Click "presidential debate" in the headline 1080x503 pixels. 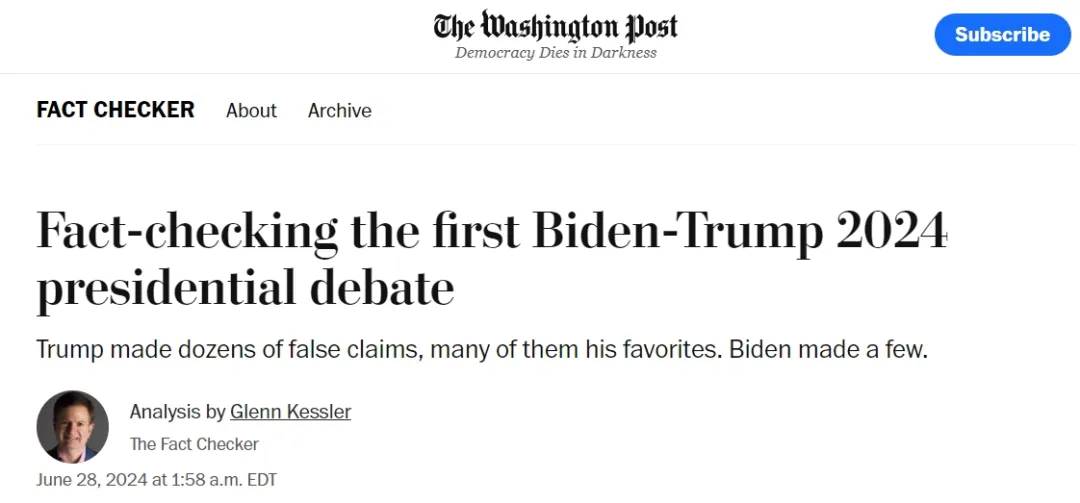pos(245,288)
